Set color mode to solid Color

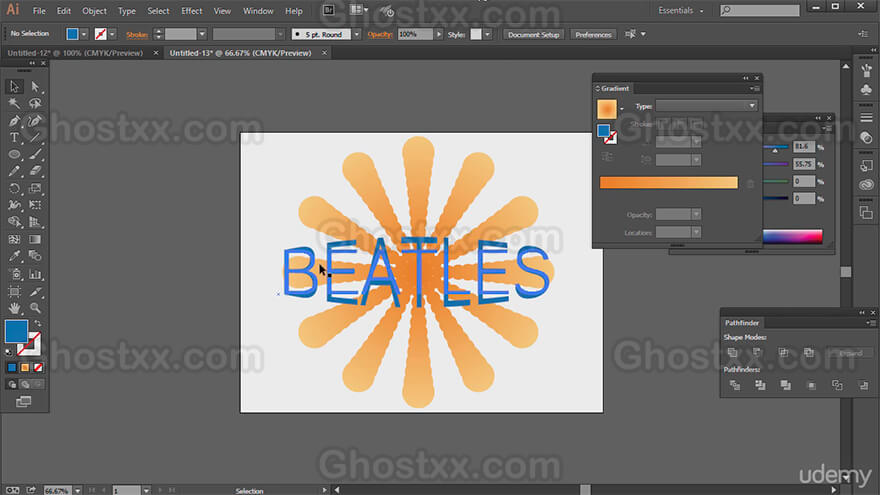click(x=12, y=368)
